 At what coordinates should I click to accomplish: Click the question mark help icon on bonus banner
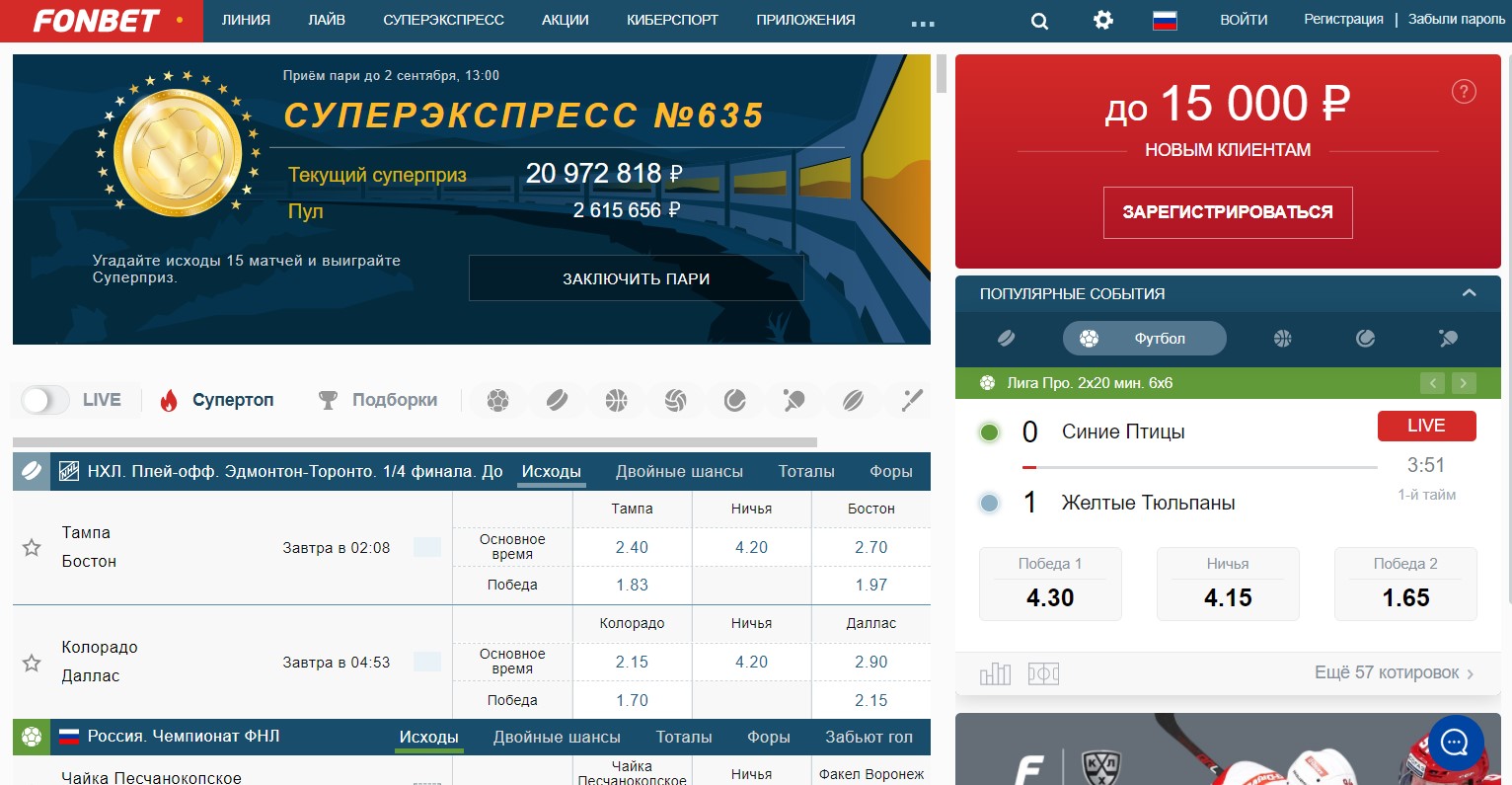(x=1464, y=92)
